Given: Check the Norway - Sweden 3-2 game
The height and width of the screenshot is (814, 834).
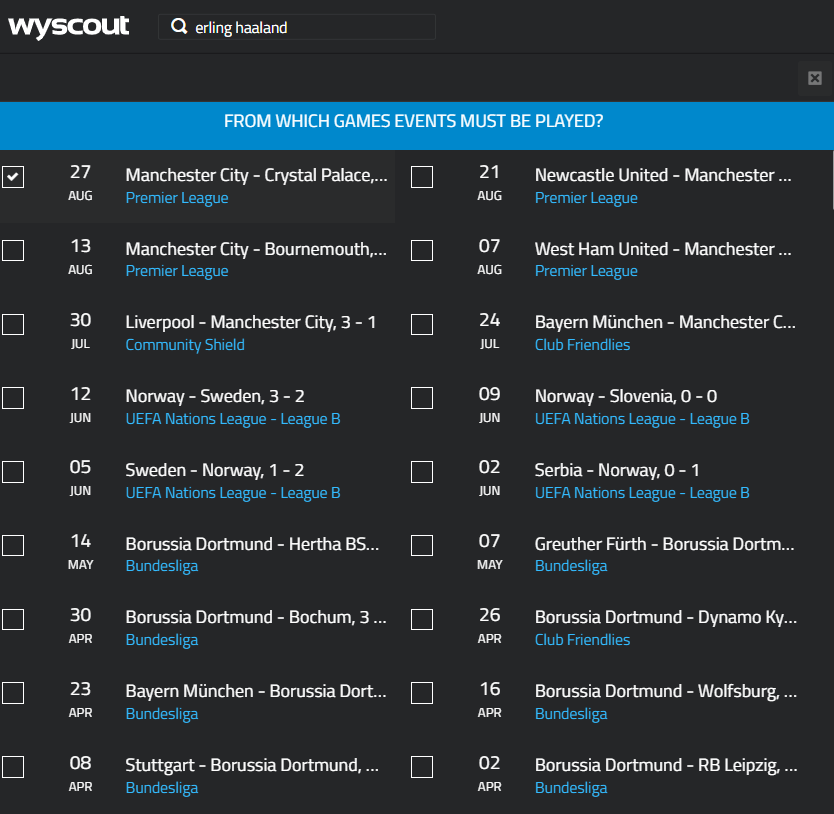Looking at the screenshot, I should pos(13,398).
